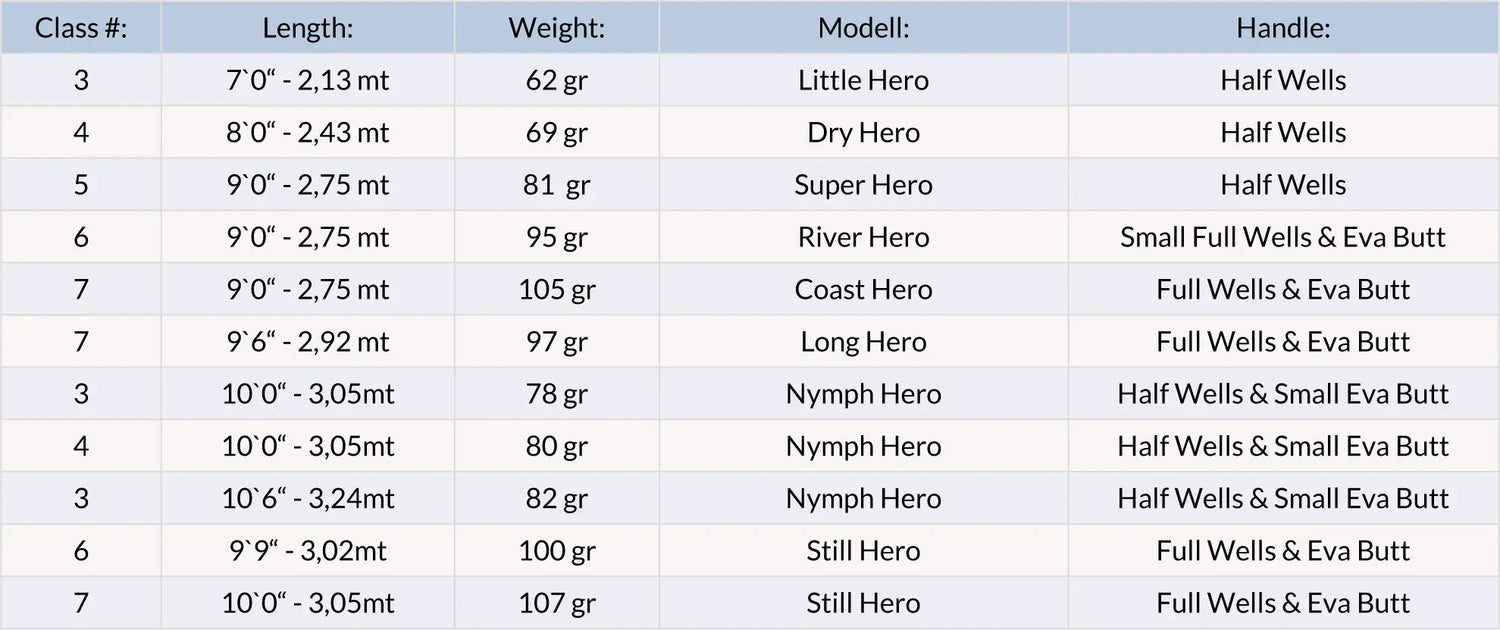Screen dimensions: 1500x630
Task: Select the Little Hero model cell
Action: click(x=864, y=80)
